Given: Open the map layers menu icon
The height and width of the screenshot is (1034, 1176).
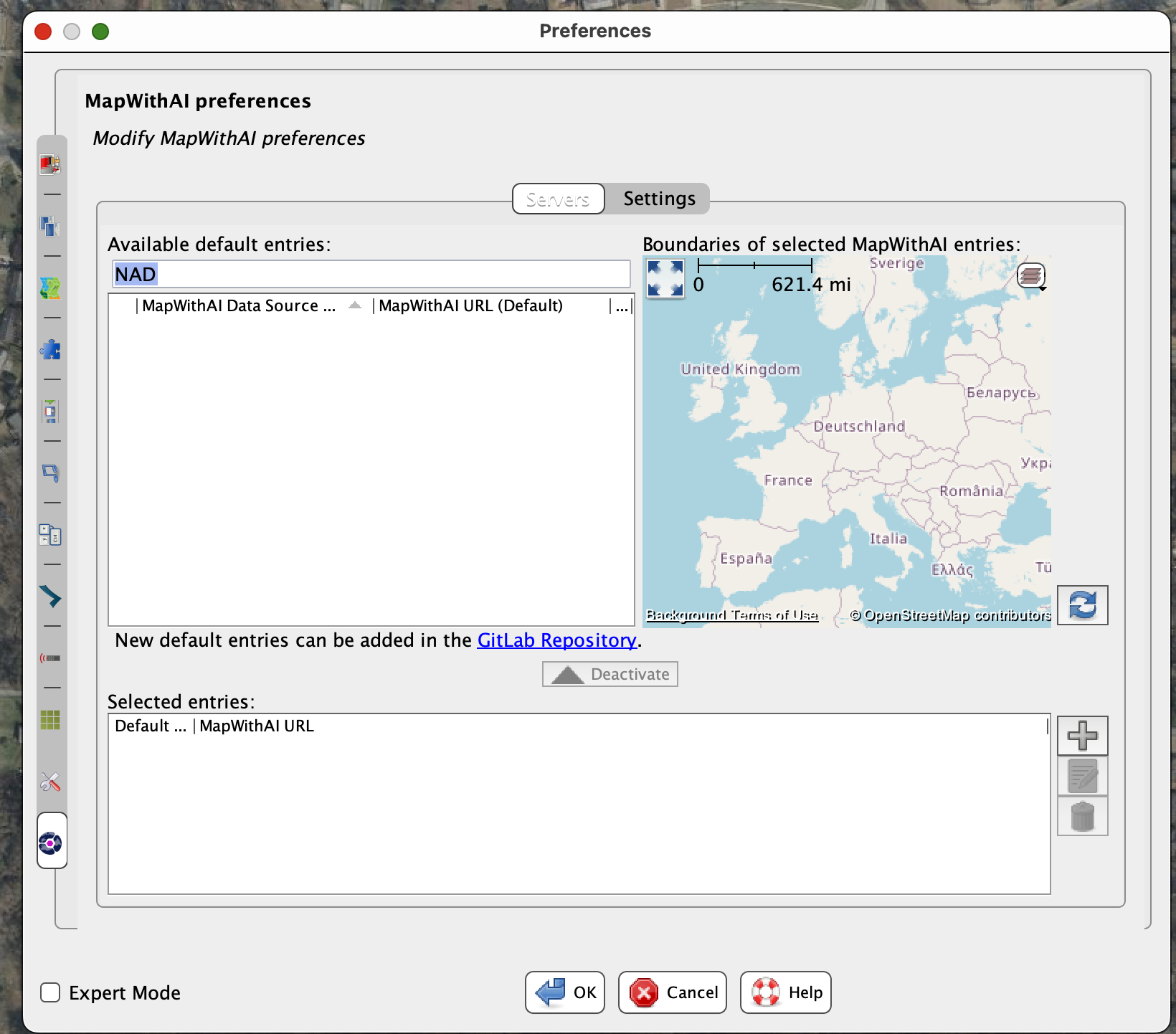Looking at the screenshot, I should coord(1031,275).
